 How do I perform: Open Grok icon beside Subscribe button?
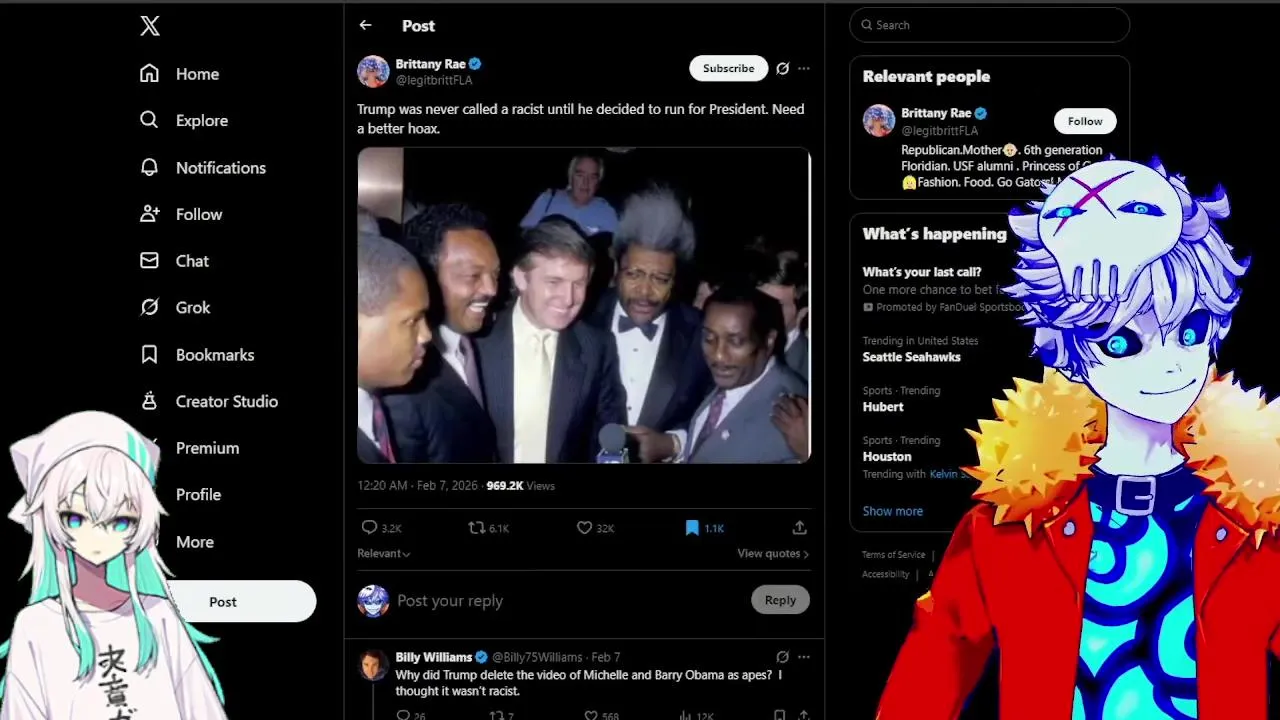(x=782, y=68)
